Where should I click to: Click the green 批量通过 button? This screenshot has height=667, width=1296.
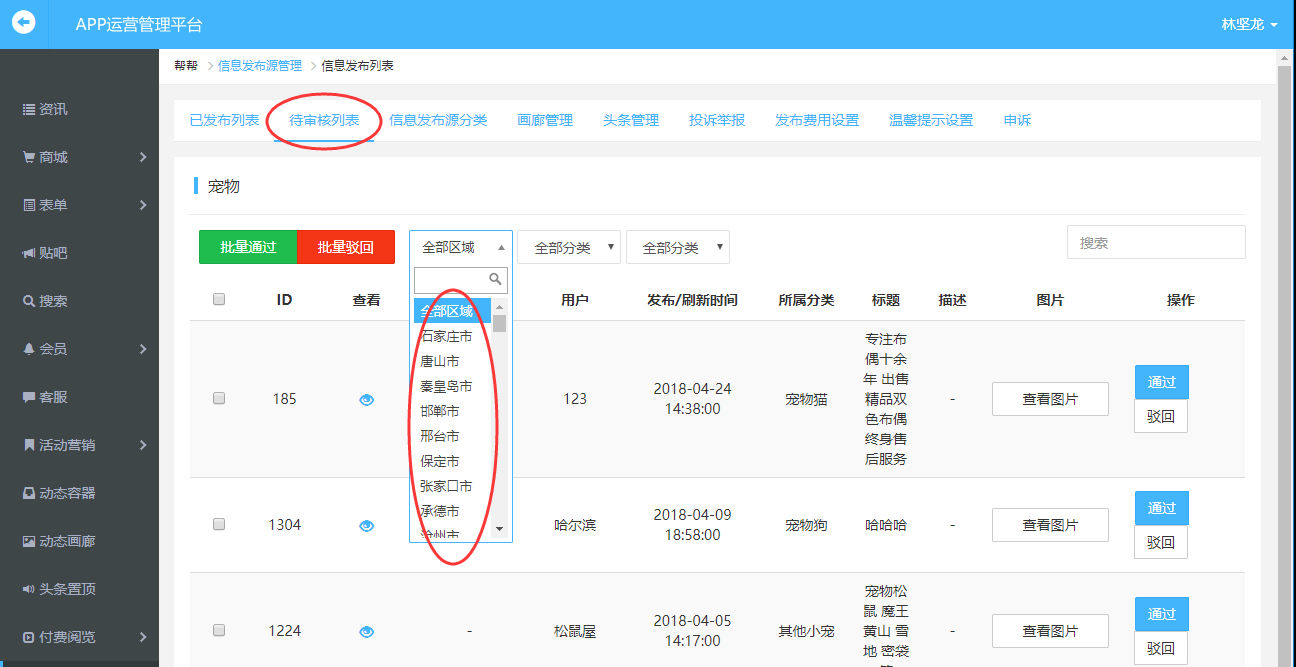[247, 246]
